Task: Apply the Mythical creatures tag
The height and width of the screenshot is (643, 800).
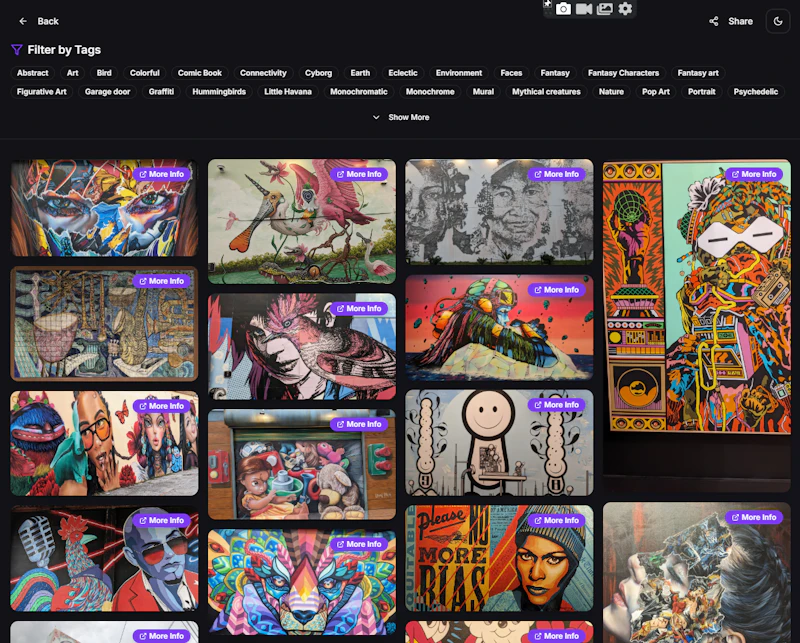Action: 546,92
